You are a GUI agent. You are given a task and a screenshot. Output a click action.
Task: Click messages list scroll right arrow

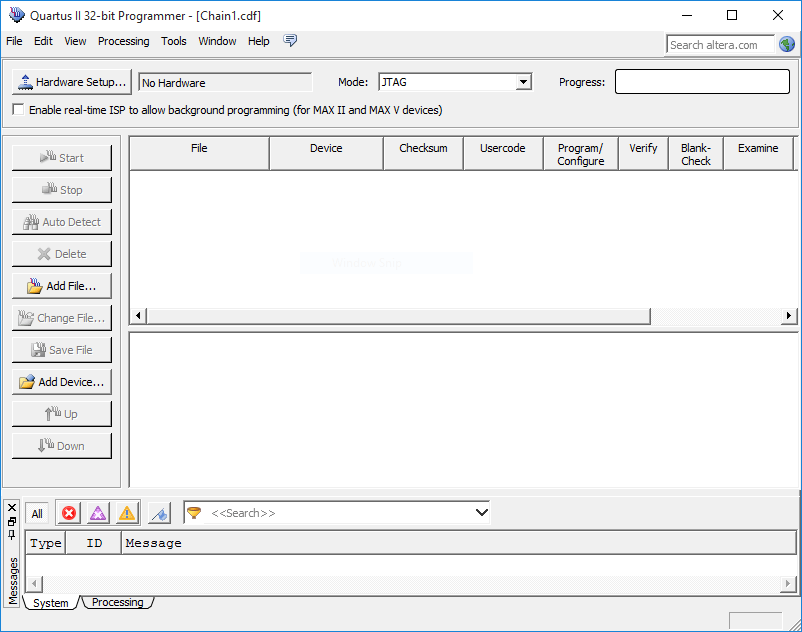(x=788, y=583)
